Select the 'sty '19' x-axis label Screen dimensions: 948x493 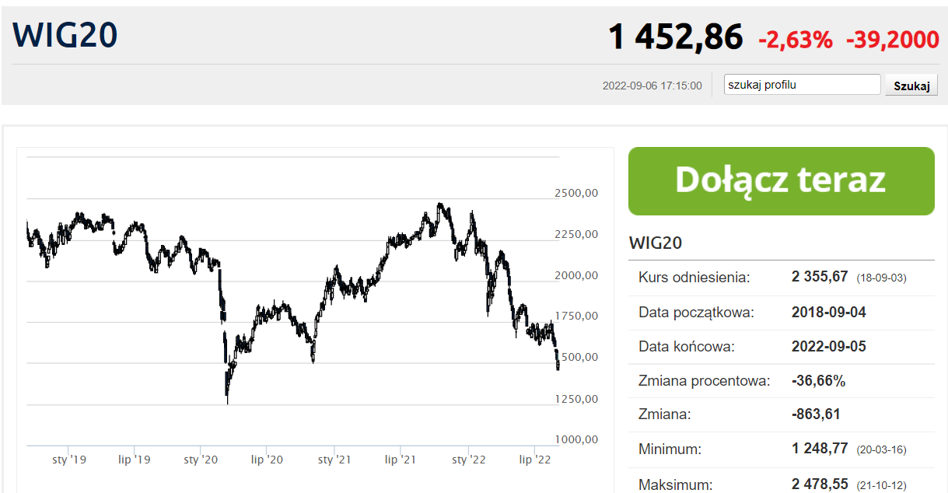click(69, 460)
